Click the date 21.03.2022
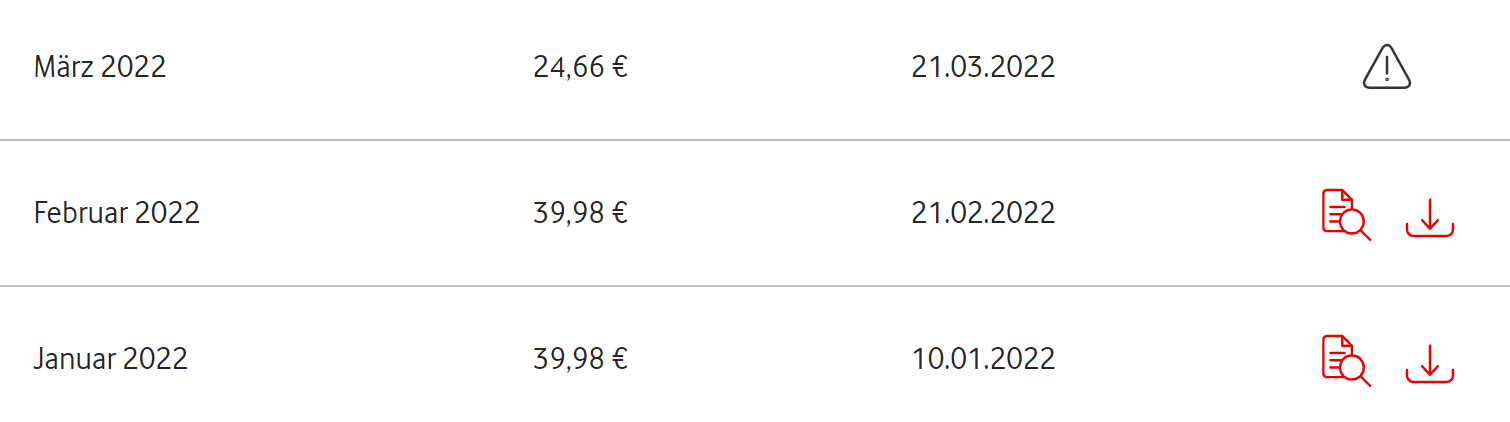The height and width of the screenshot is (422, 1510). 983,67
